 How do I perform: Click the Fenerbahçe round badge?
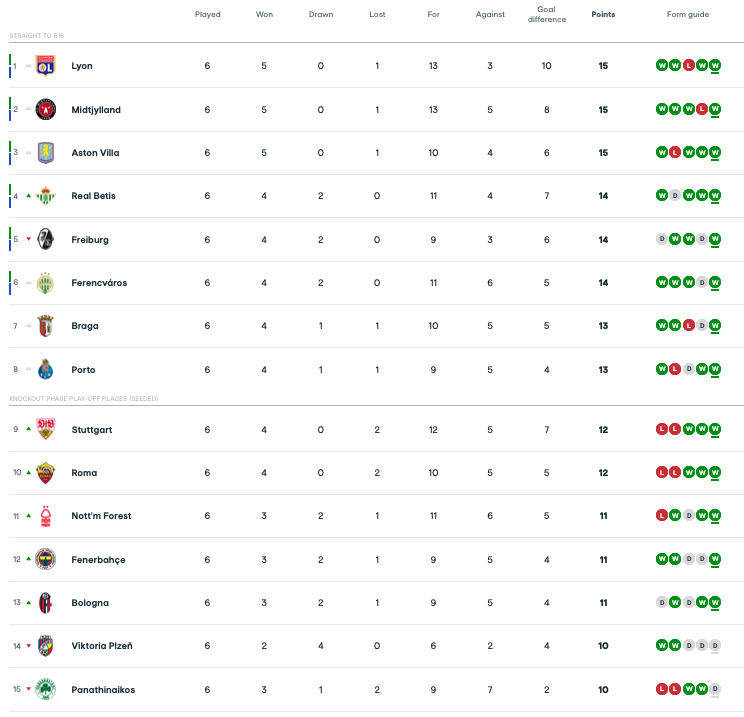46,559
